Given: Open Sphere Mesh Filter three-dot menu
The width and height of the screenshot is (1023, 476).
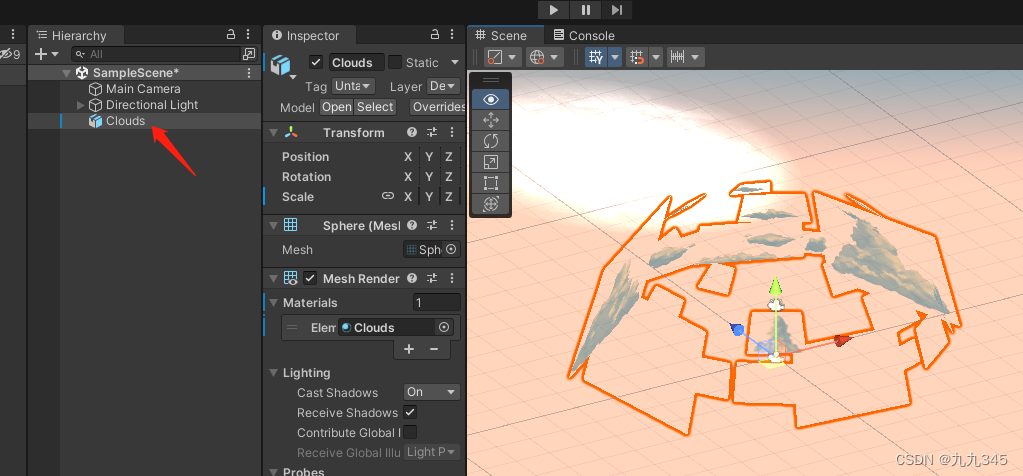Looking at the screenshot, I should [451, 225].
